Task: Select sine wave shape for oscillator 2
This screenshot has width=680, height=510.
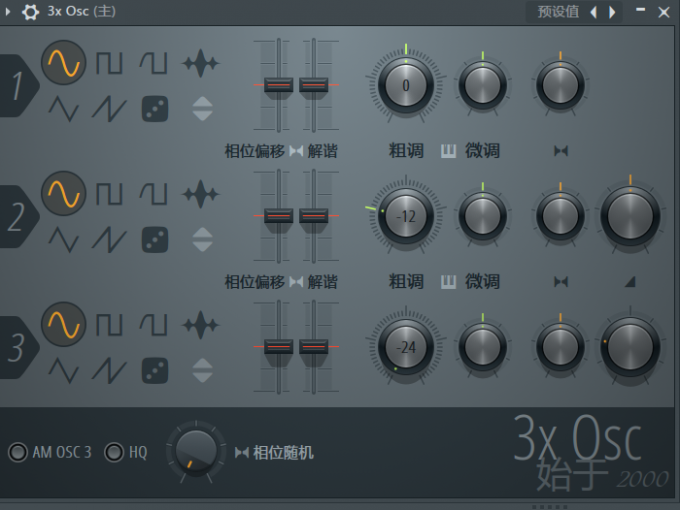Action: [x=64, y=193]
